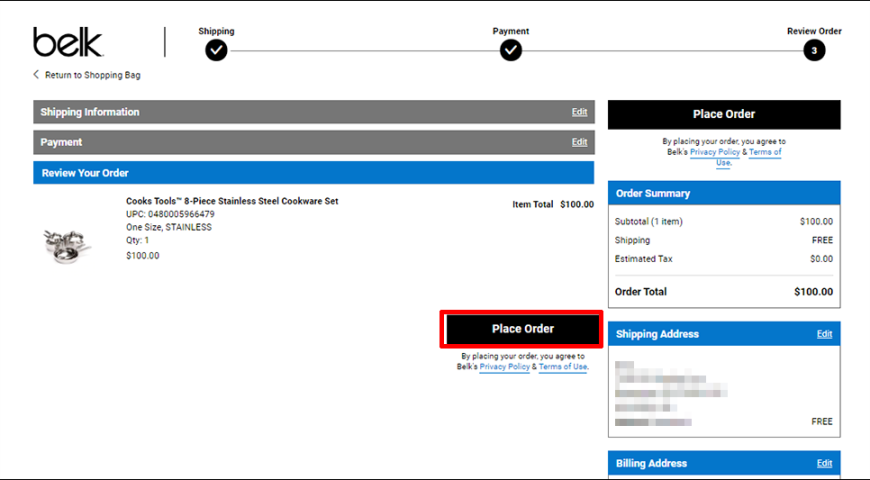Screen dimensions: 870x480
Task: Return to Shopping Bag link
Action: [93, 75]
